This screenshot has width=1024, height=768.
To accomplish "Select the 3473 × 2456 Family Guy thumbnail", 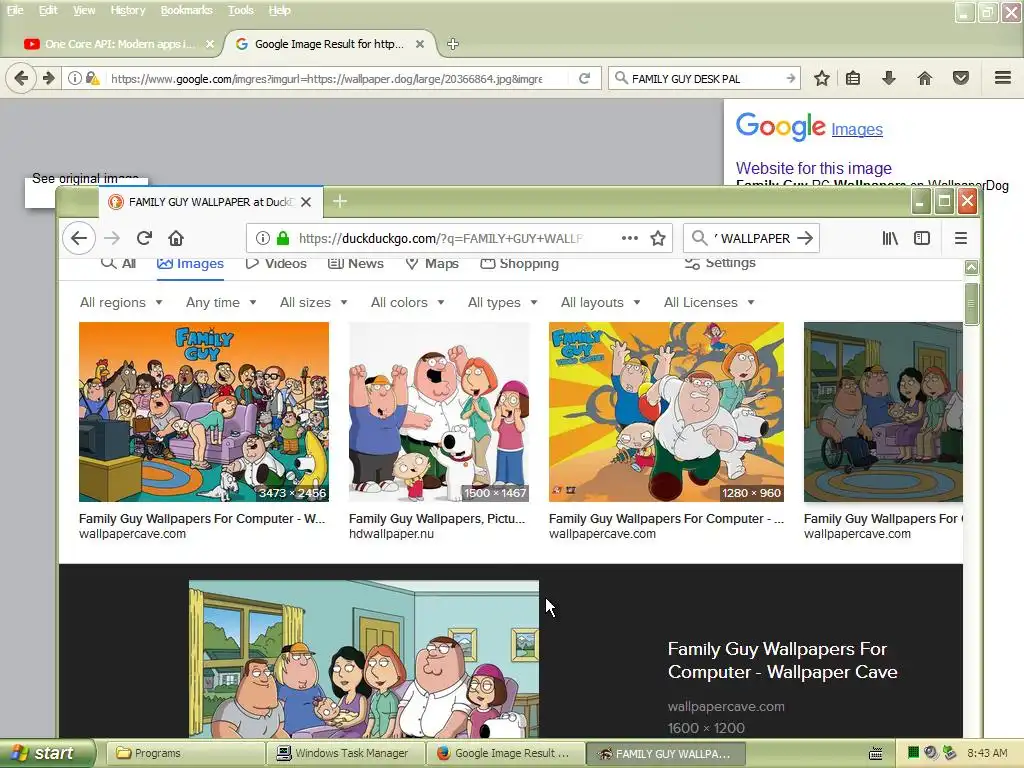I will 204,411.
